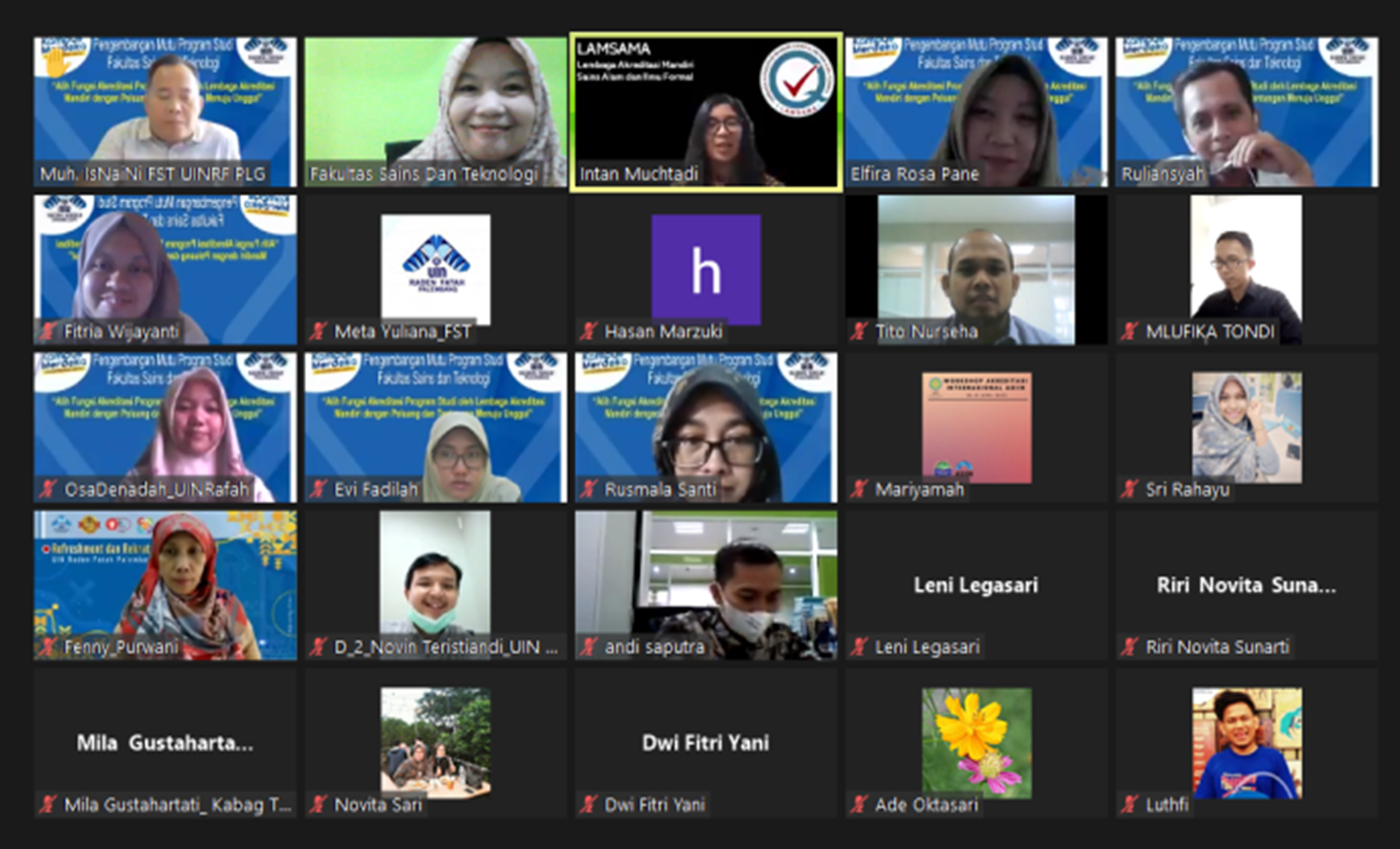Select OsaDenadah_UINRafah's video feed
Image resolution: width=1400 pixels, height=849 pixels.
click(x=165, y=427)
